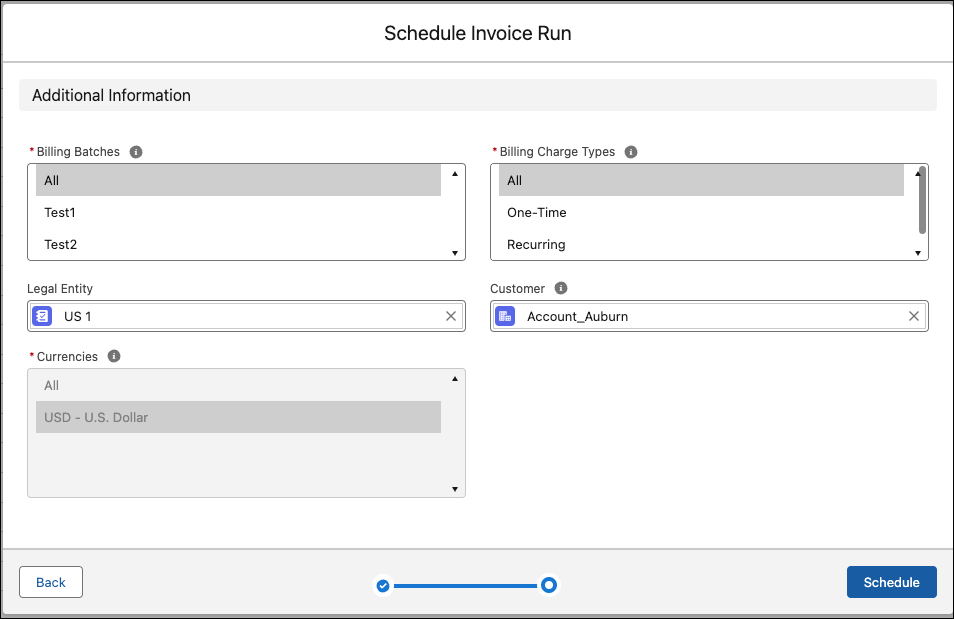
Task: Click Billing Charge Types info icon
Action: coord(631,152)
